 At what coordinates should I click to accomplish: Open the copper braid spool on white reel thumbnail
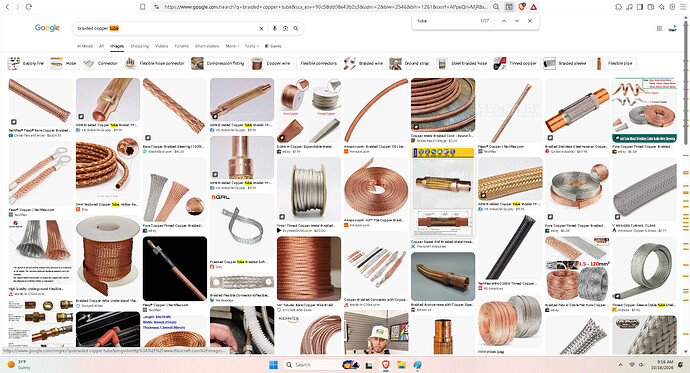click(108, 256)
